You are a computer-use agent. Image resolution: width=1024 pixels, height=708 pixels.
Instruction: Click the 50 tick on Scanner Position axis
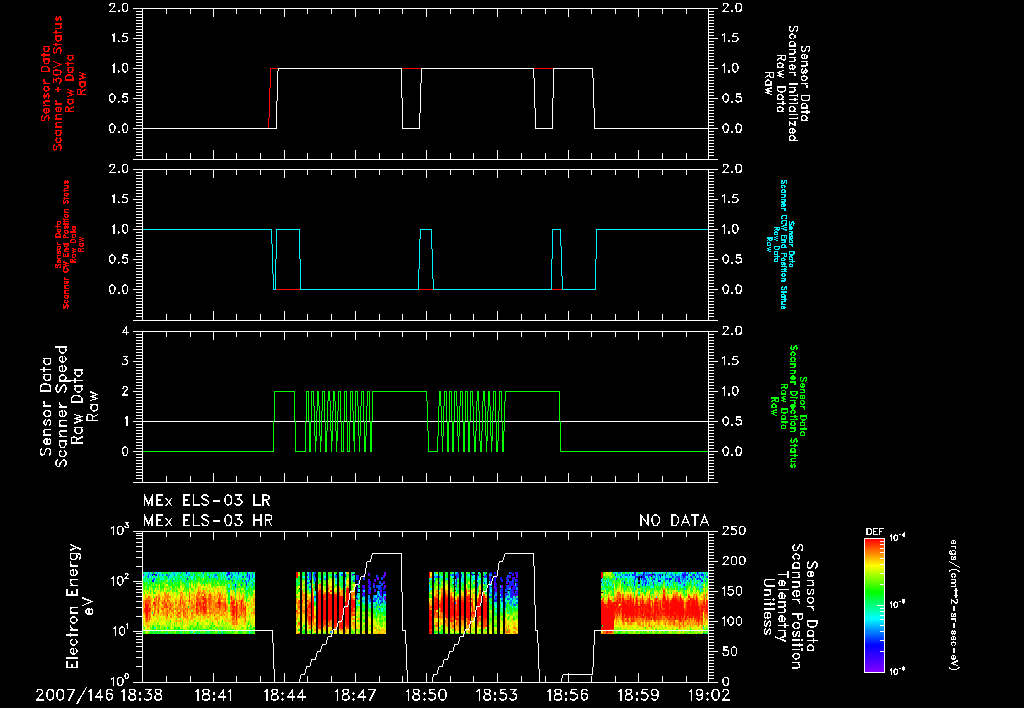click(x=729, y=651)
